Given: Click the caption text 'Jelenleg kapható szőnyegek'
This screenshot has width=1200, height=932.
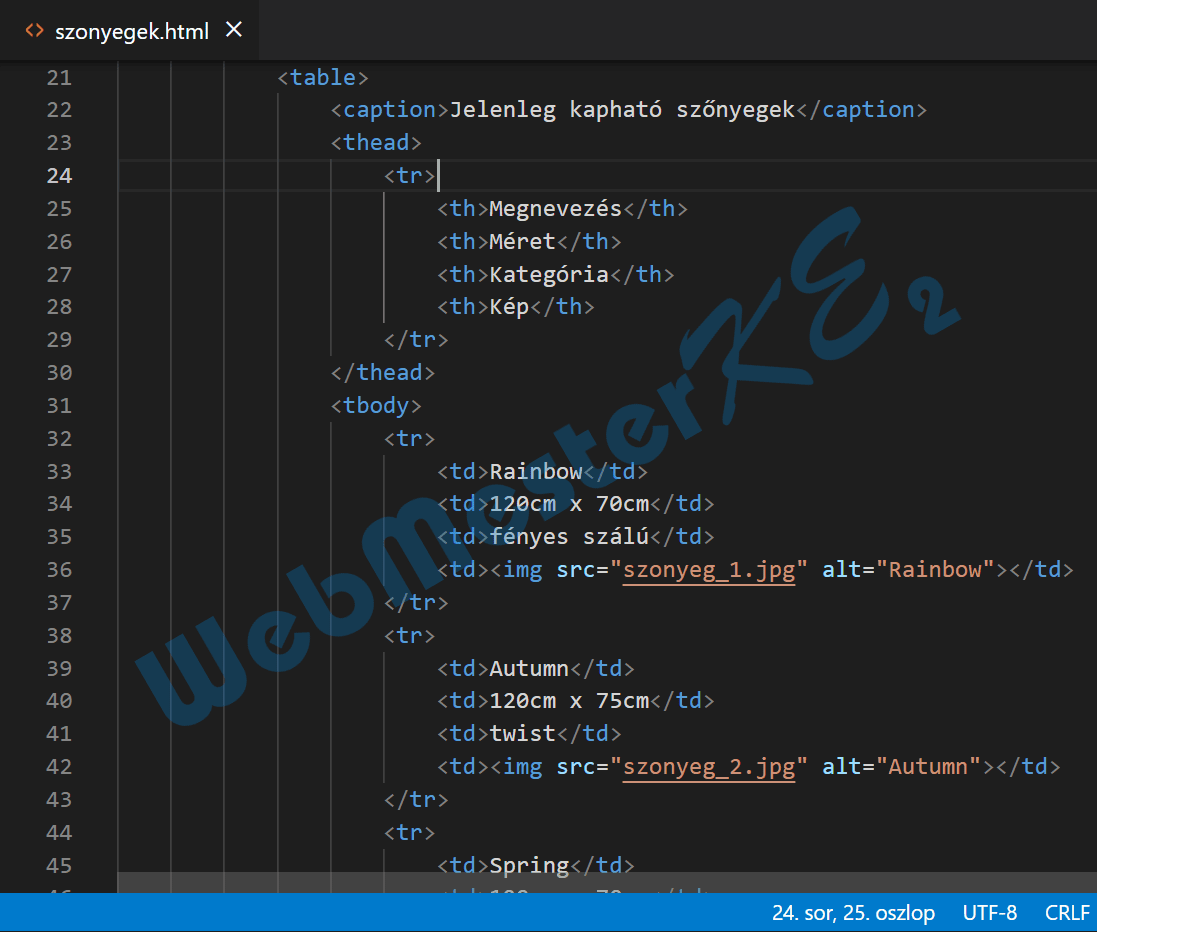Looking at the screenshot, I should tap(622, 110).
